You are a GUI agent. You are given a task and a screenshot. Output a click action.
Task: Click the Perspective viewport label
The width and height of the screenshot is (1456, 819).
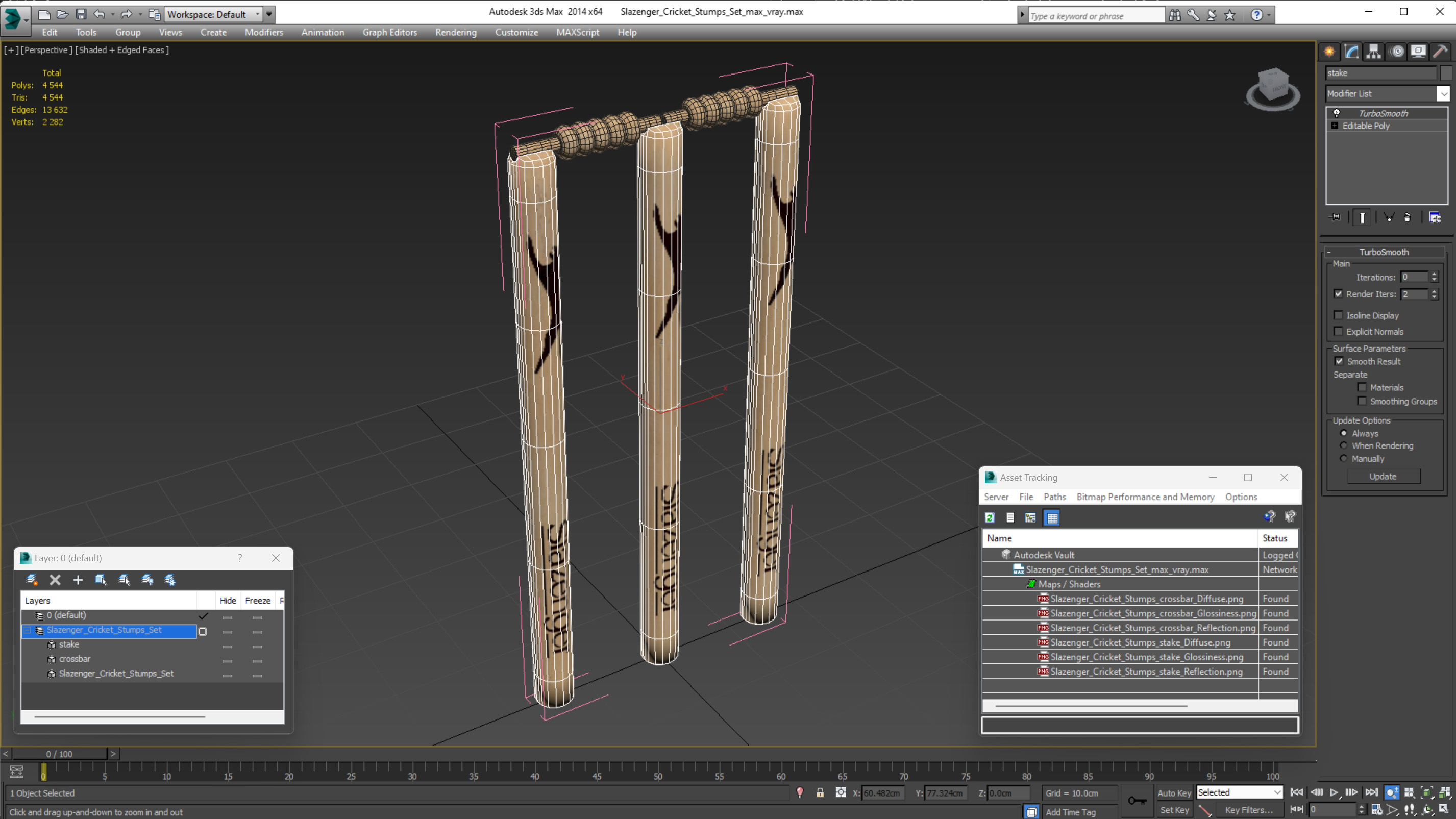(x=46, y=49)
